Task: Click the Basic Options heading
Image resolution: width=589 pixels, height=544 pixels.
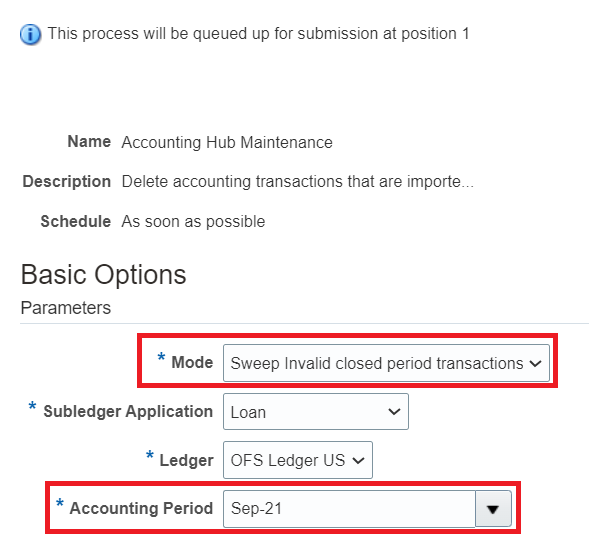Action: pyautogui.click(x=104, y=275)
